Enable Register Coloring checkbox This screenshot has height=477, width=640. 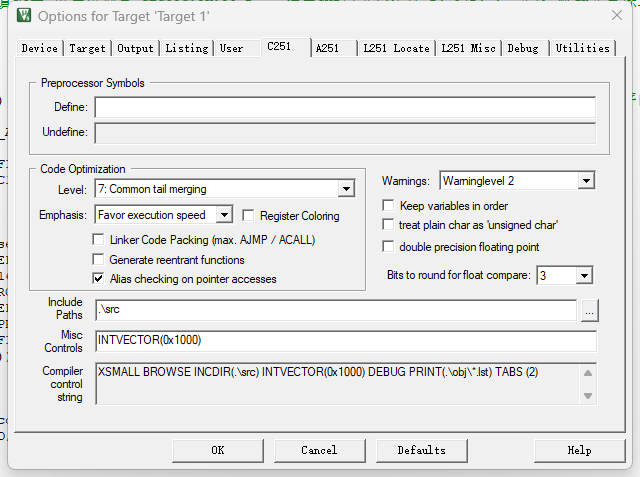pyautogui.click(x=249, y=216)
